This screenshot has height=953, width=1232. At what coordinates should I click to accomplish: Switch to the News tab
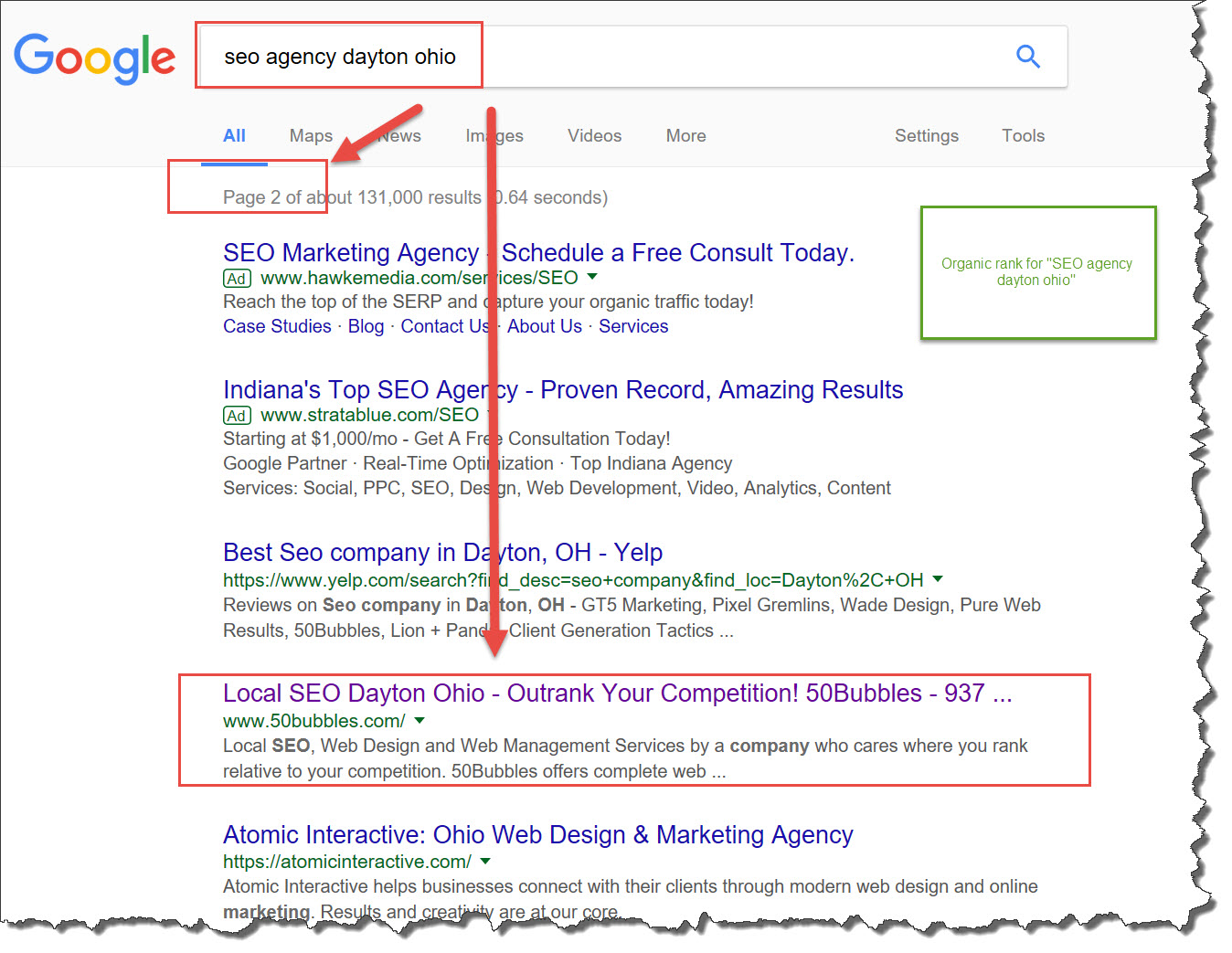coord(399,135)
